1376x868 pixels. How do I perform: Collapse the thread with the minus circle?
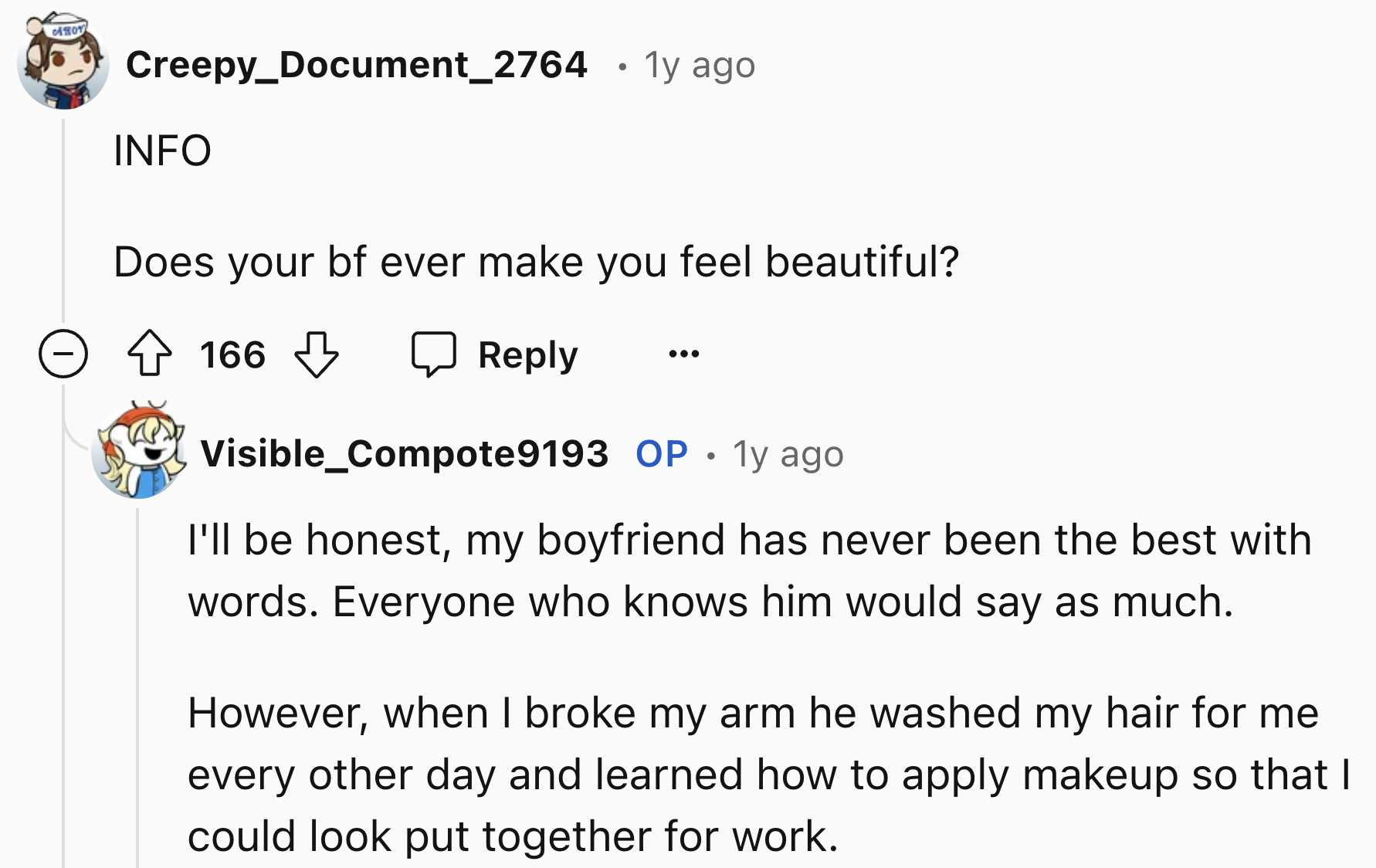point(63,354)
